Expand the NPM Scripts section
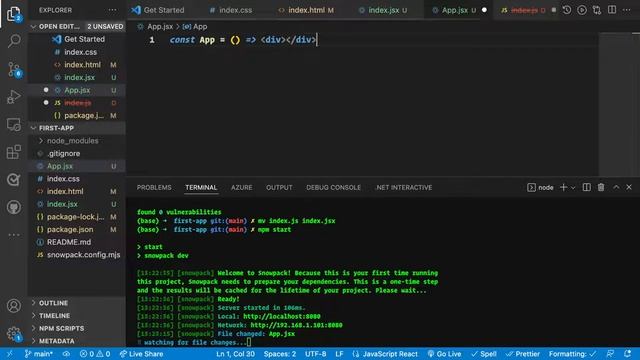The width and height of the screenshot is (640, 360). point(76,328)
